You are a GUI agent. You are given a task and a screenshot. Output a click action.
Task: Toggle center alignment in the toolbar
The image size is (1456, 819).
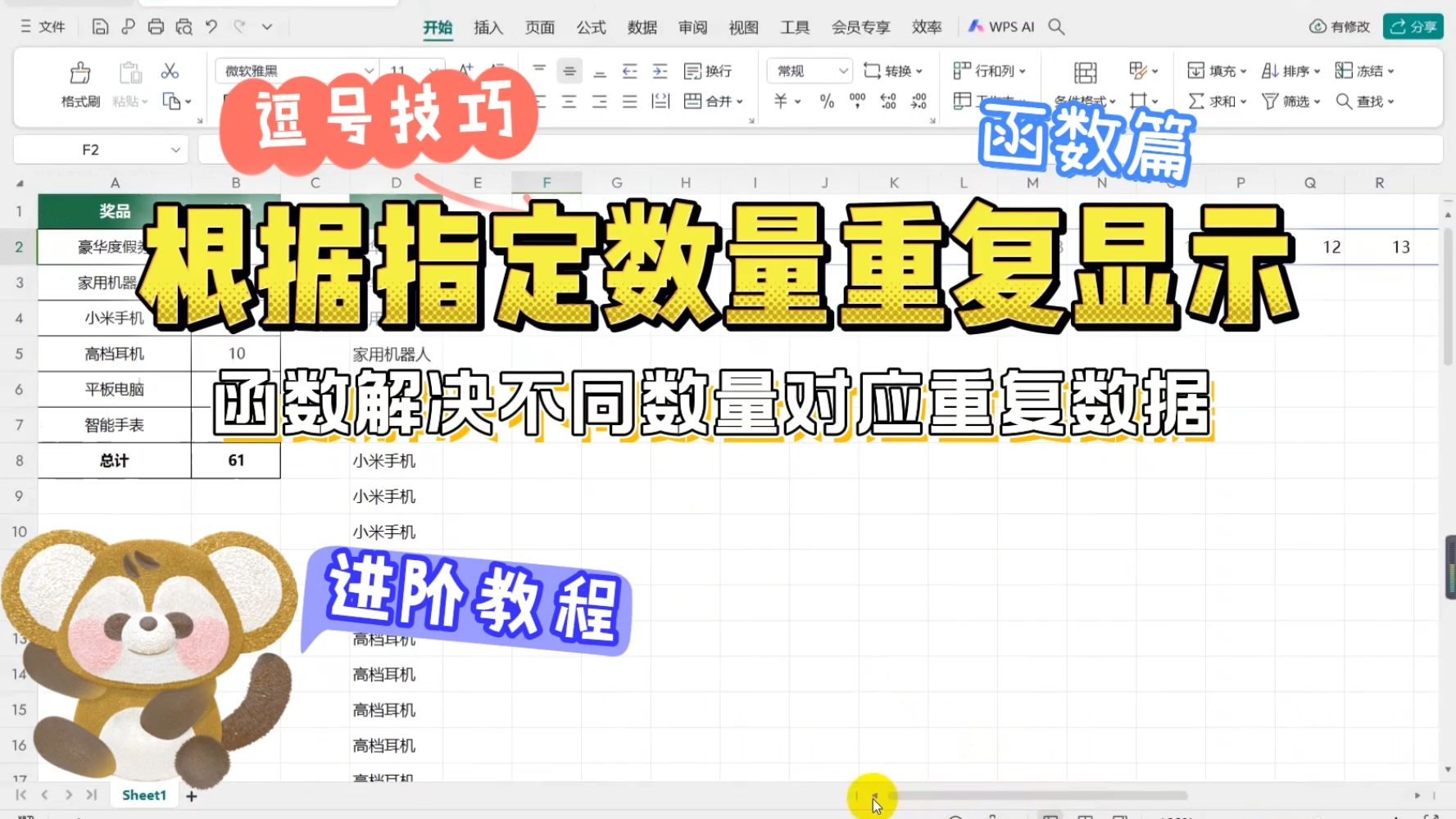point(569,70)
